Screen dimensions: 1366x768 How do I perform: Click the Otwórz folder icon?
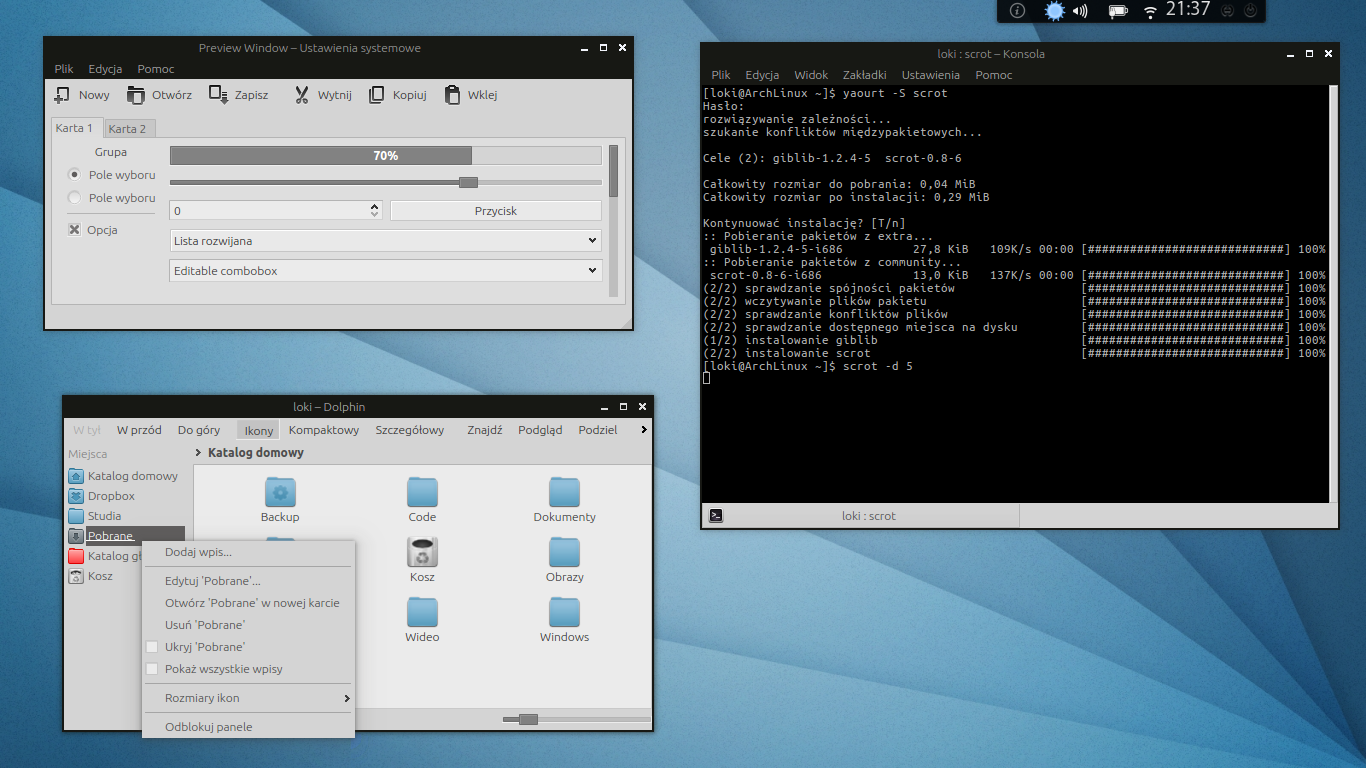coord(135,95)
